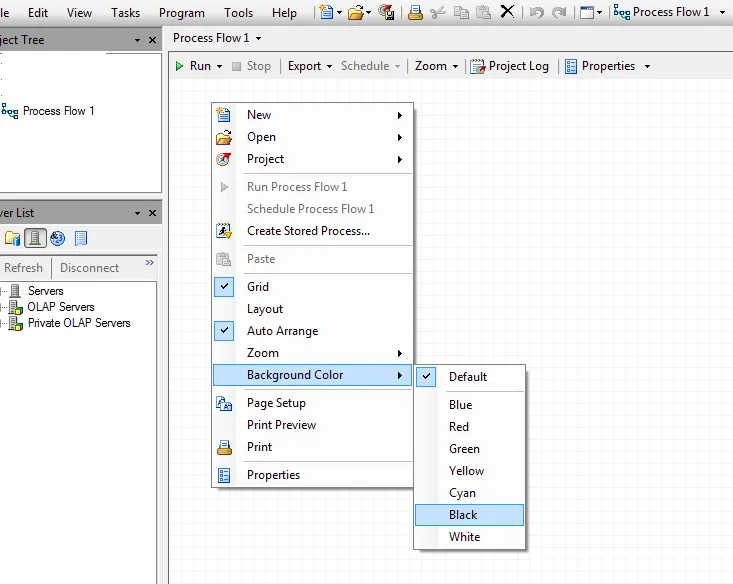Click the Page Setup icon in menu

[x=224, y=403]
